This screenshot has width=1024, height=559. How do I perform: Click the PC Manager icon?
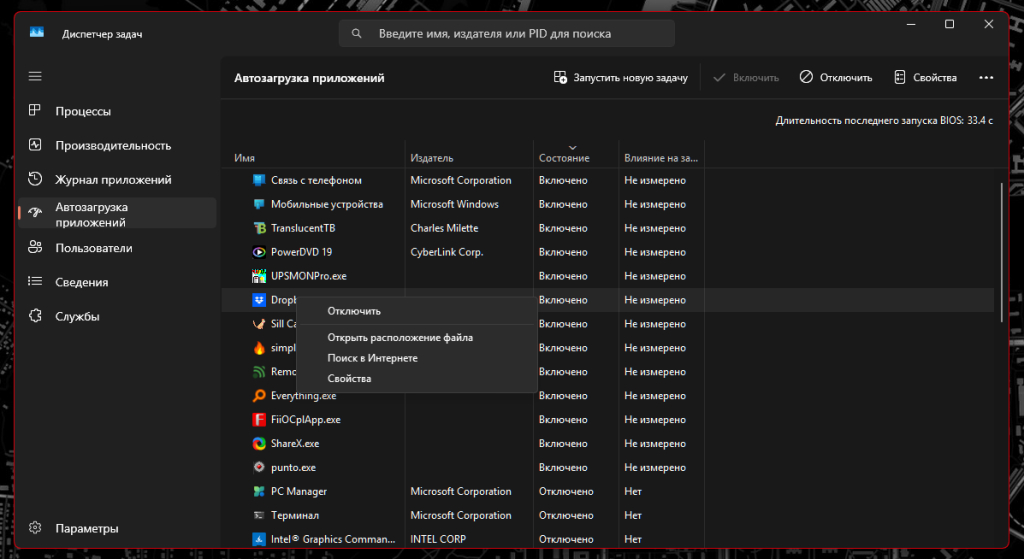pyautogui.click(x=259, y=491)
